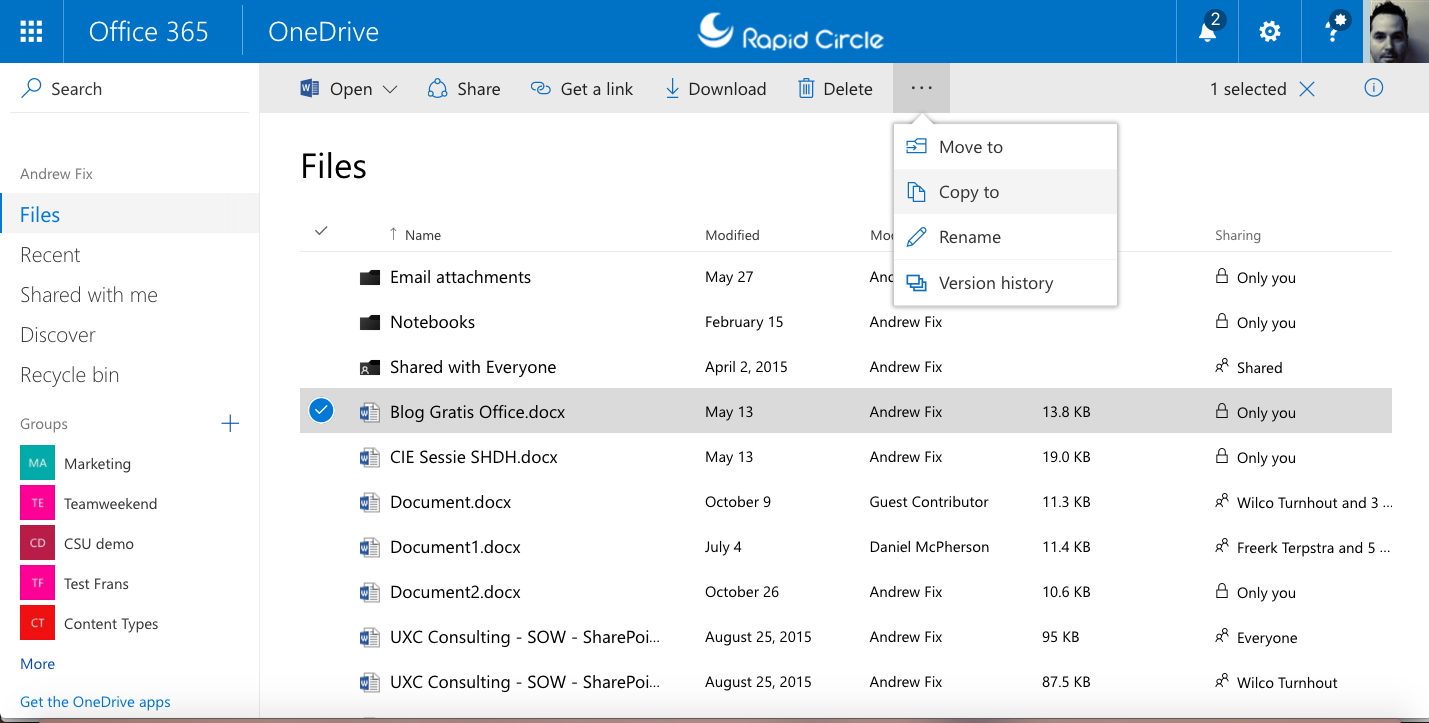Open the second UXC Consulting SOW file, sized 87.5 KB

click(525, 682)
